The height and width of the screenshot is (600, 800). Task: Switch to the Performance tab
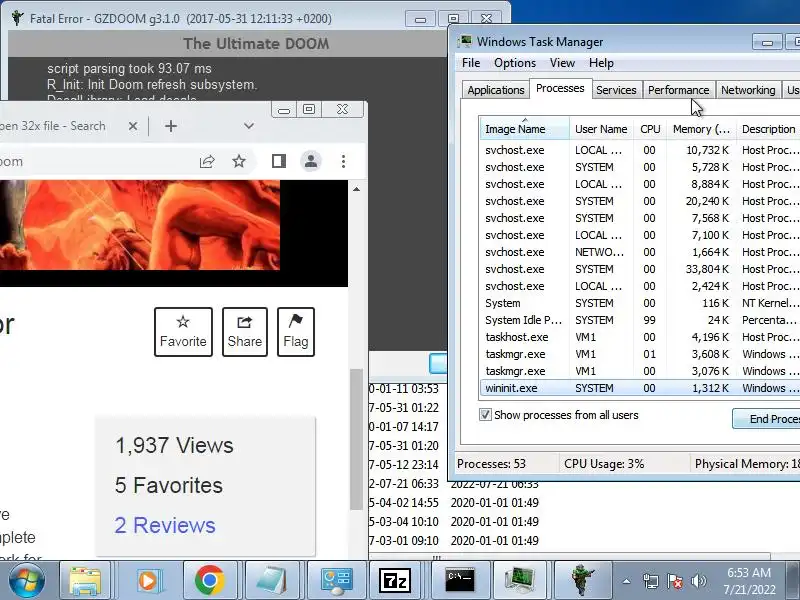[679, 90]
